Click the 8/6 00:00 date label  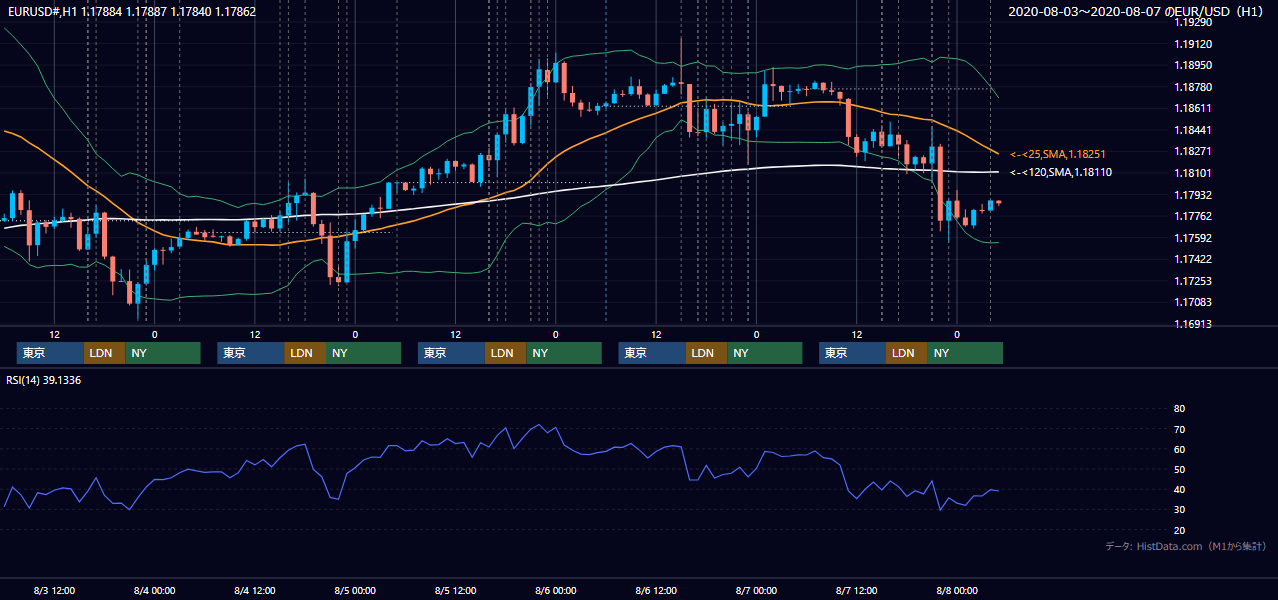[556, 590]
